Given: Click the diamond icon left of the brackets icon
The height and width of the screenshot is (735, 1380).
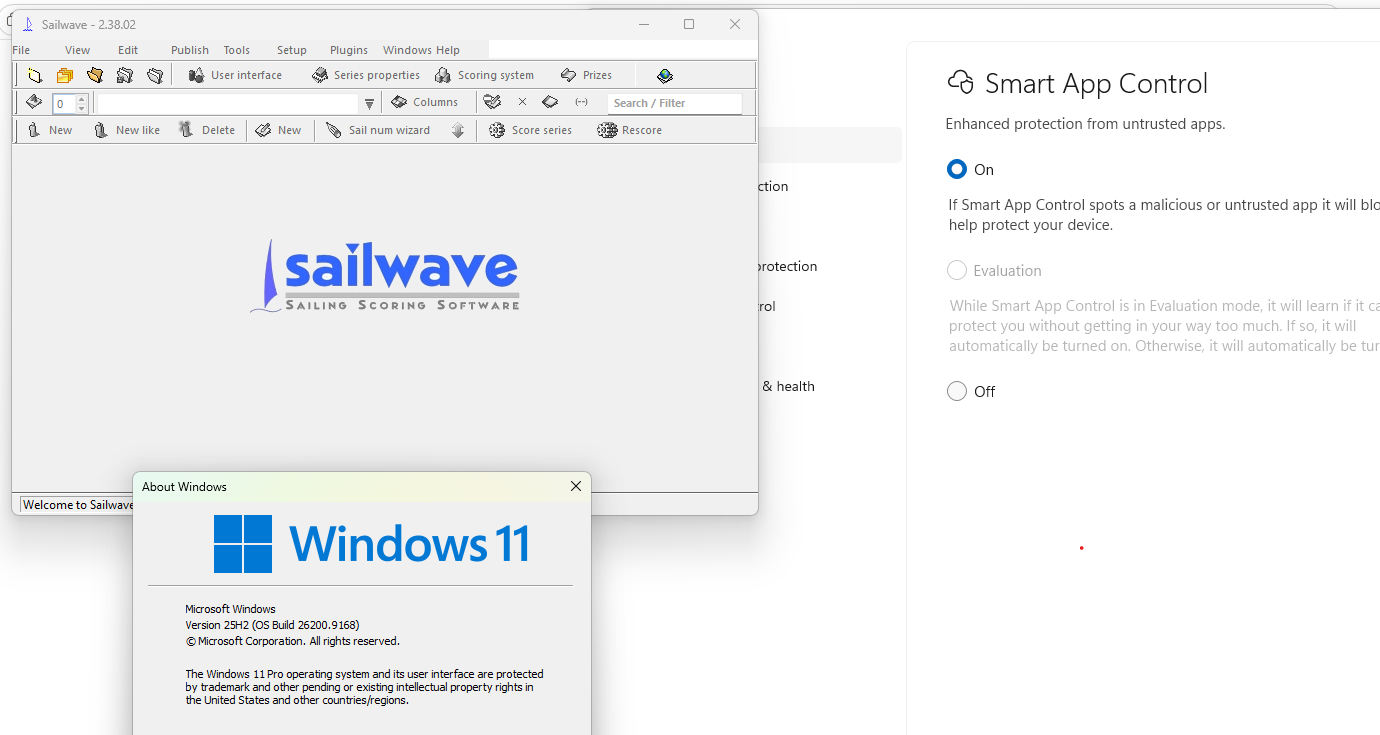Looking at the screenshot, I should click(550, 102).
